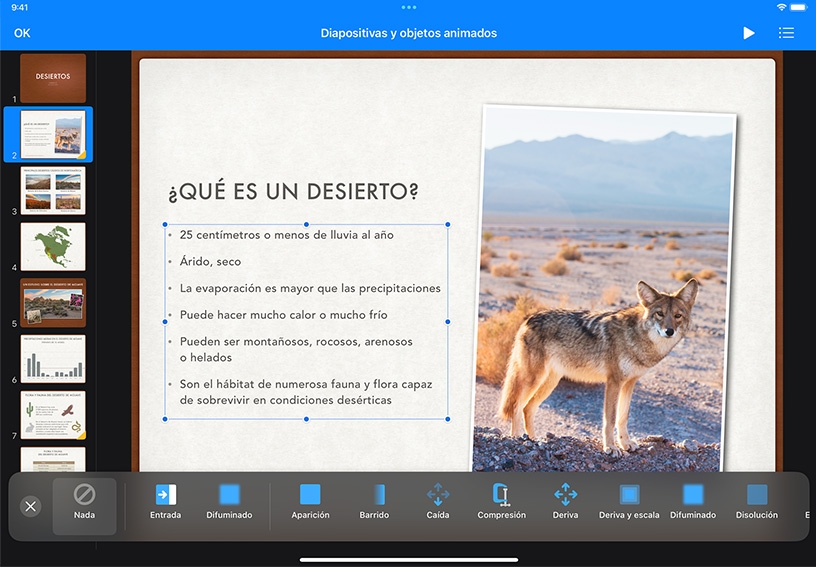The image size is (816, 567).
Task: Tap OK to finish animating
Action: click(22, 33)
